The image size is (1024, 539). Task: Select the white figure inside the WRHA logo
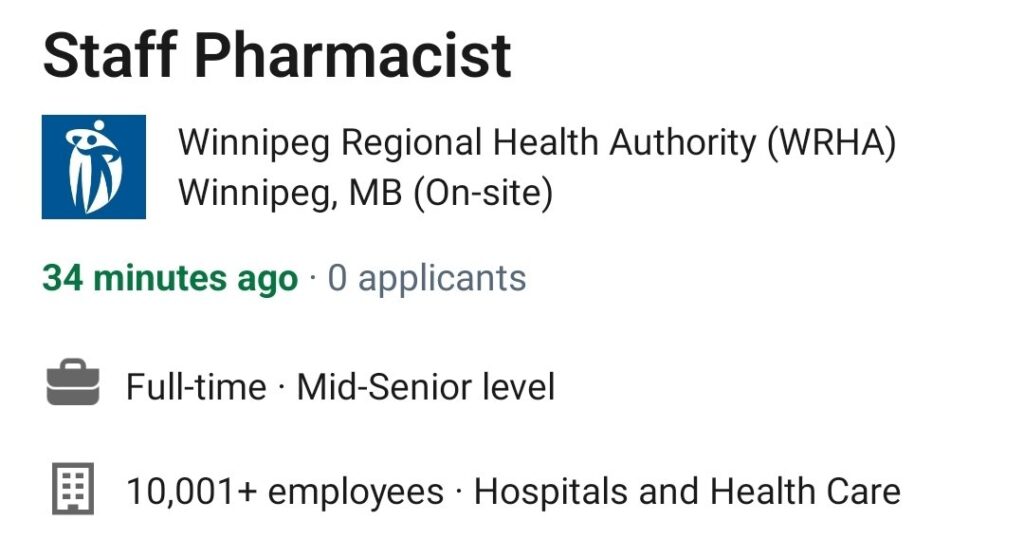click(93, 167)
